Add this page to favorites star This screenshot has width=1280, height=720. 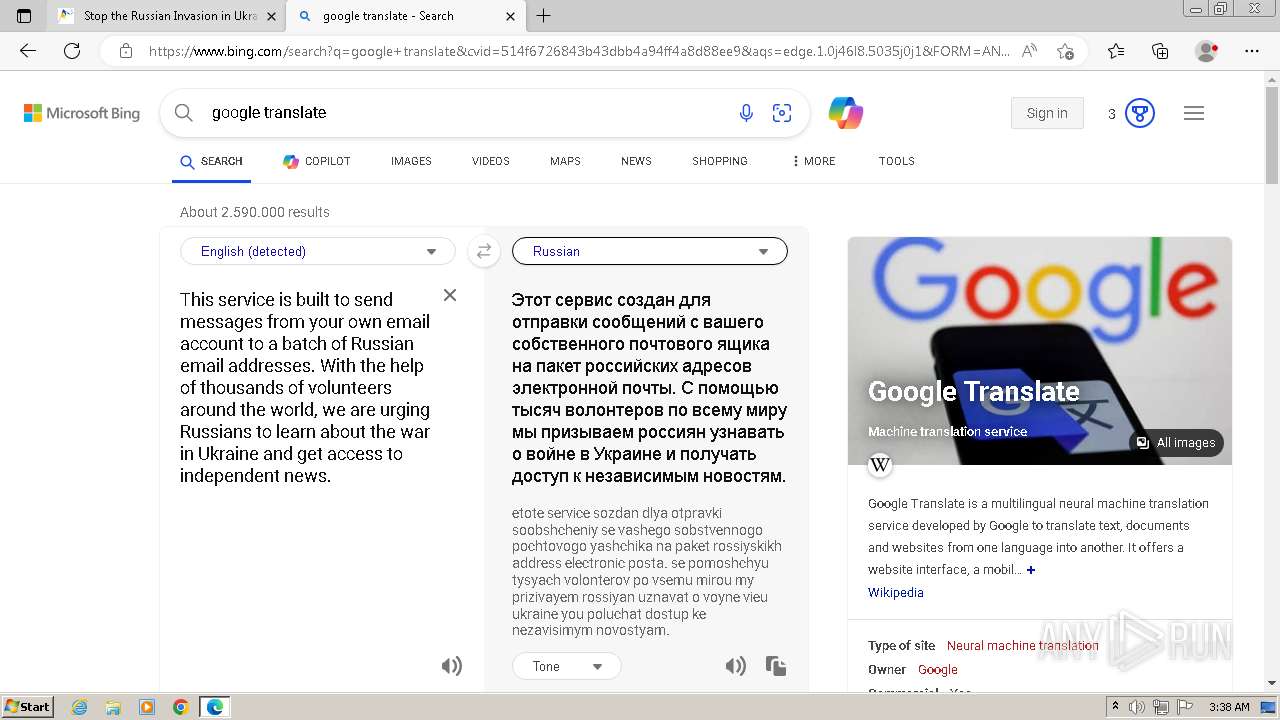point(1065,51)
